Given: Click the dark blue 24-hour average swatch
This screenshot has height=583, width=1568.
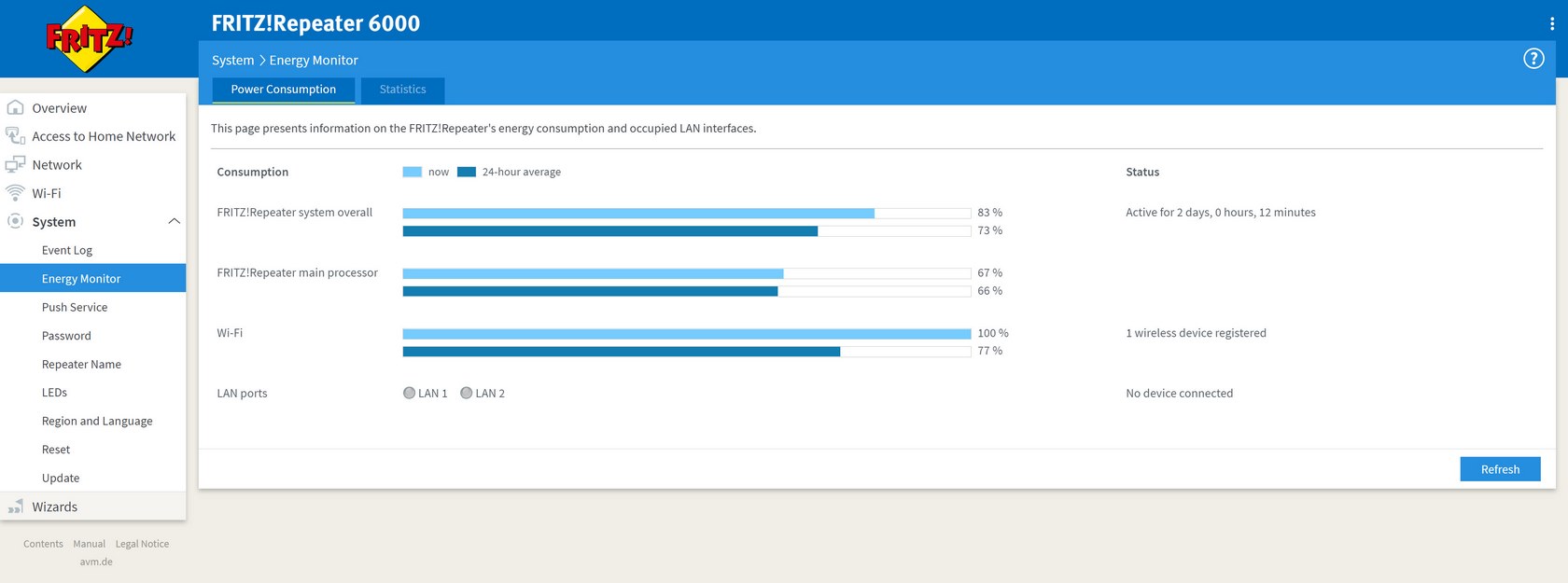Looking at the screenshot, I should pyautogui.click(x=467, y=172).
